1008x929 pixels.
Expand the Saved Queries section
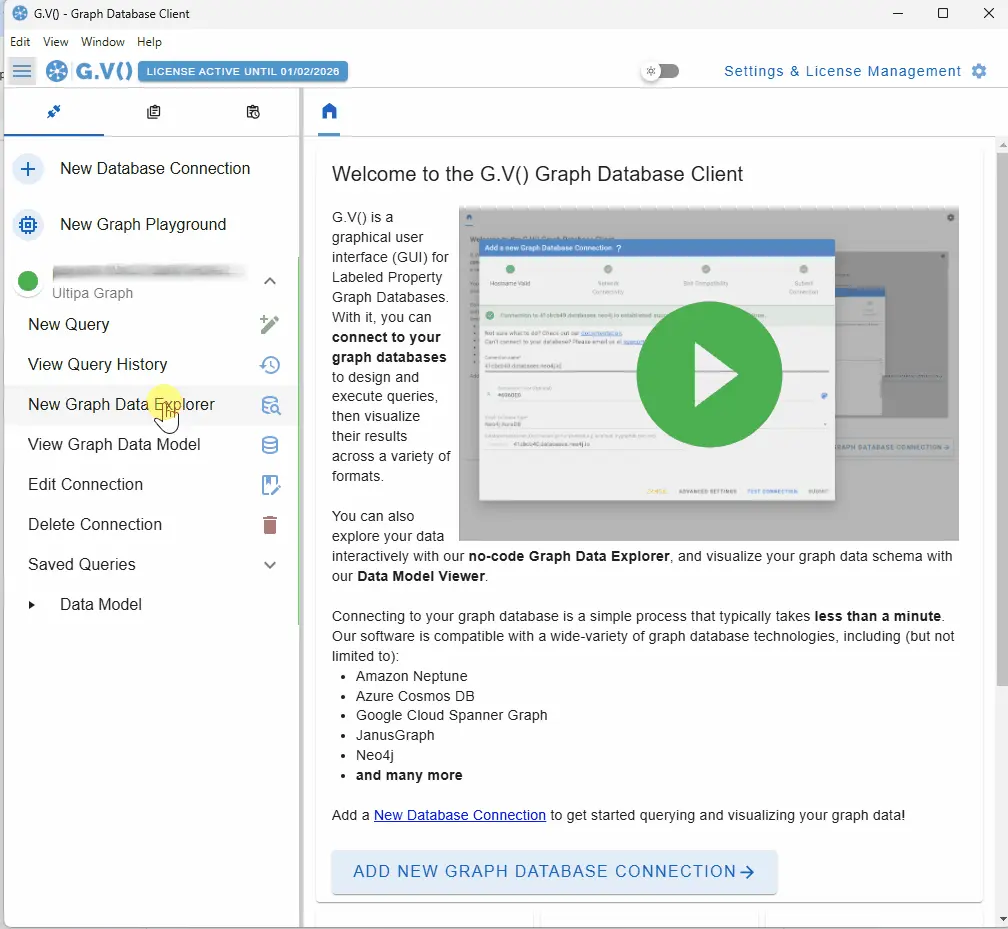[270, 565]
